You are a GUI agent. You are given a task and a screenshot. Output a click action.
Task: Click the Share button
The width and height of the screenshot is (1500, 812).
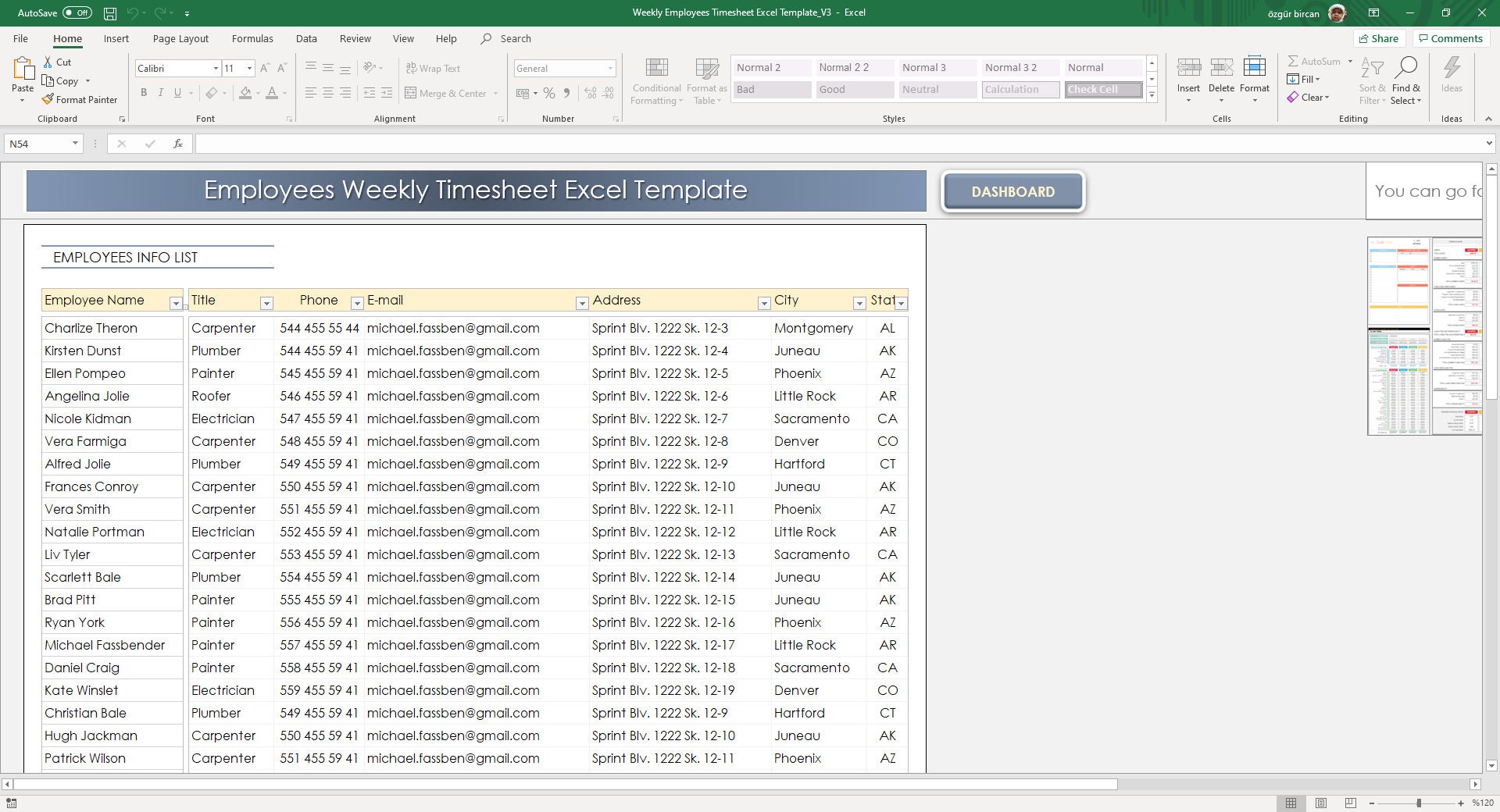click(1379, 38)
